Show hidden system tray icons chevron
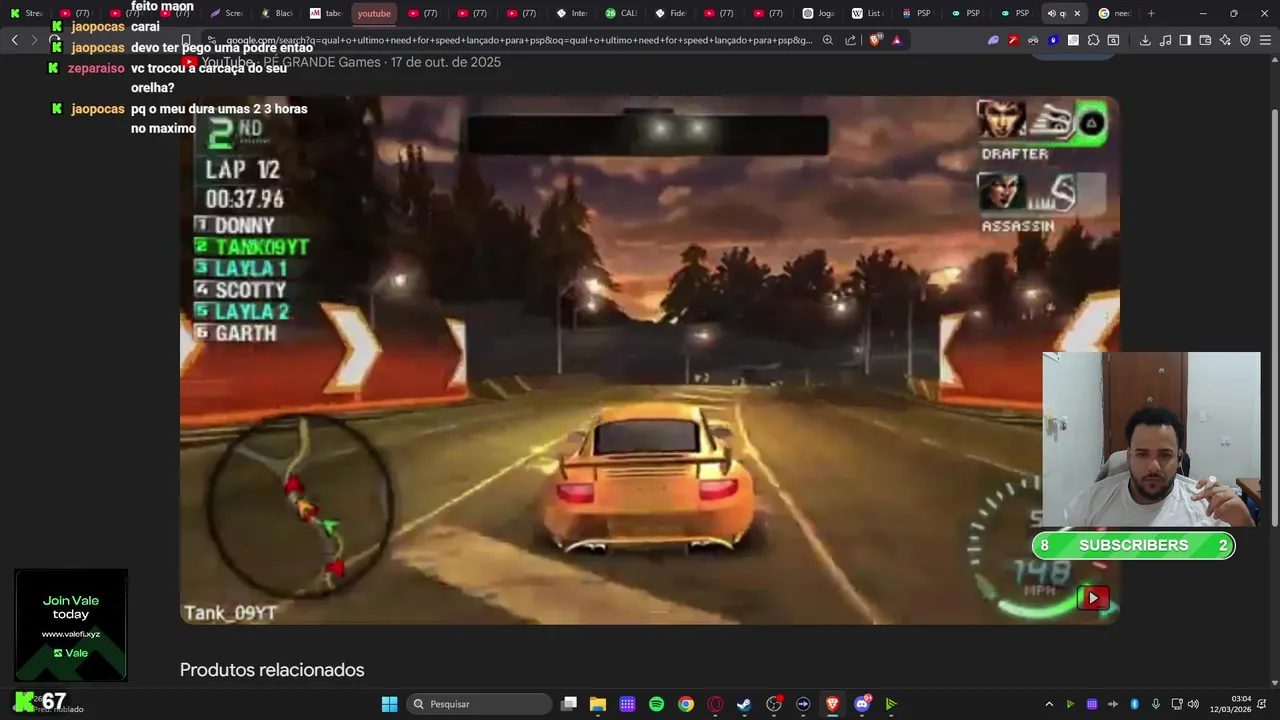The image size is (1280, 720). click(1049, 704)
